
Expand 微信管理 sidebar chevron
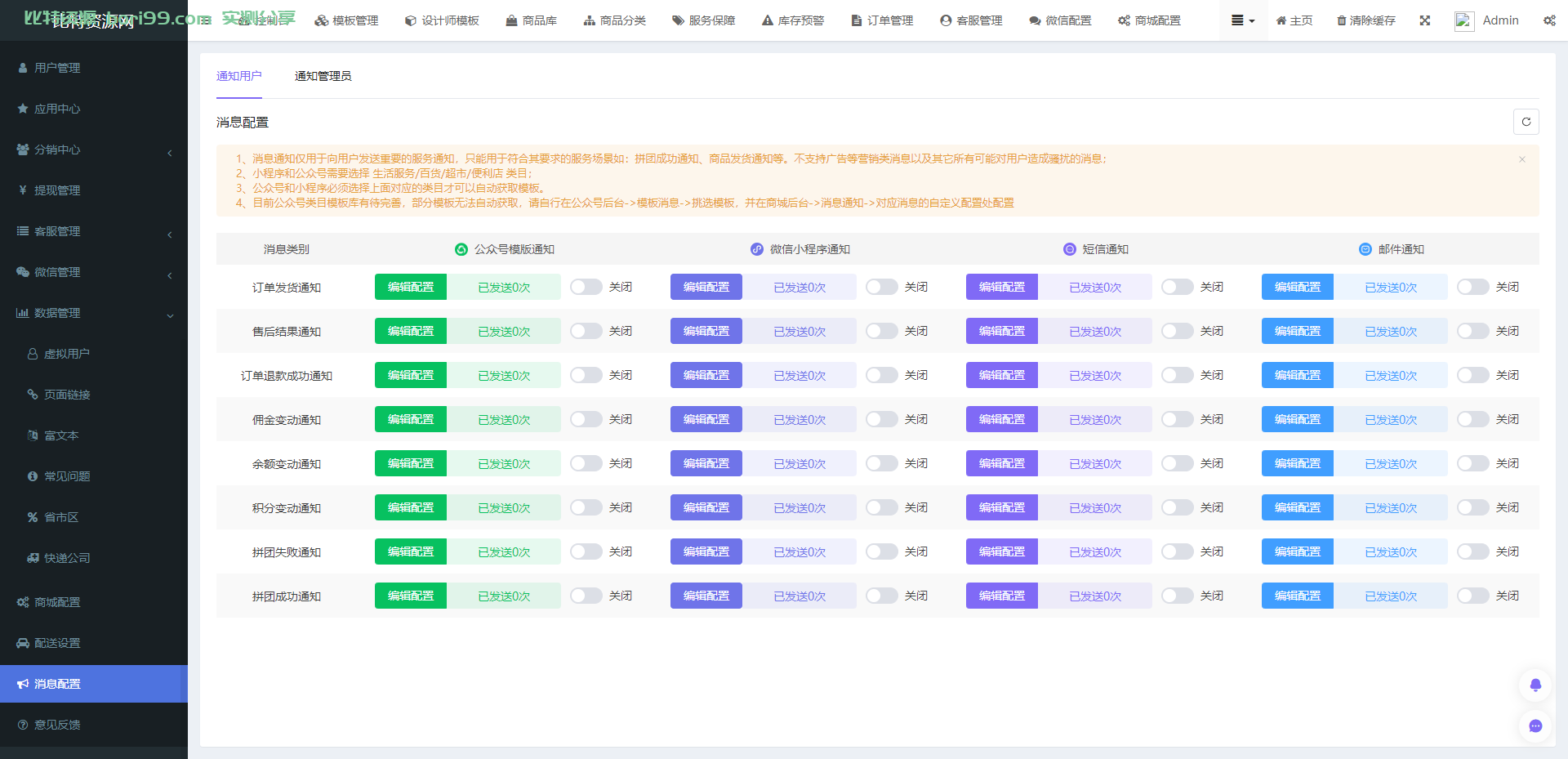point(170,275)
